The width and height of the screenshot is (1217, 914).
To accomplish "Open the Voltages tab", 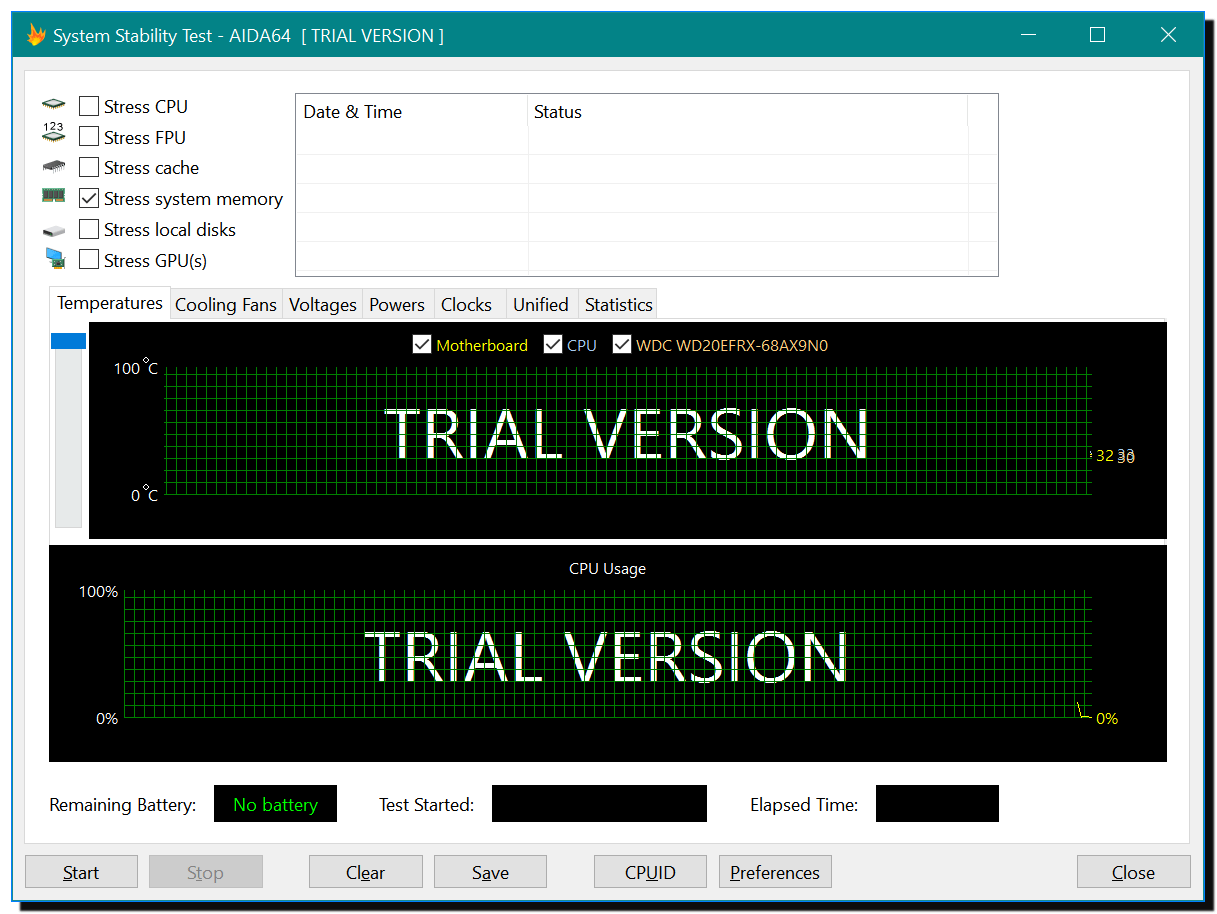I will pos(323,305).
